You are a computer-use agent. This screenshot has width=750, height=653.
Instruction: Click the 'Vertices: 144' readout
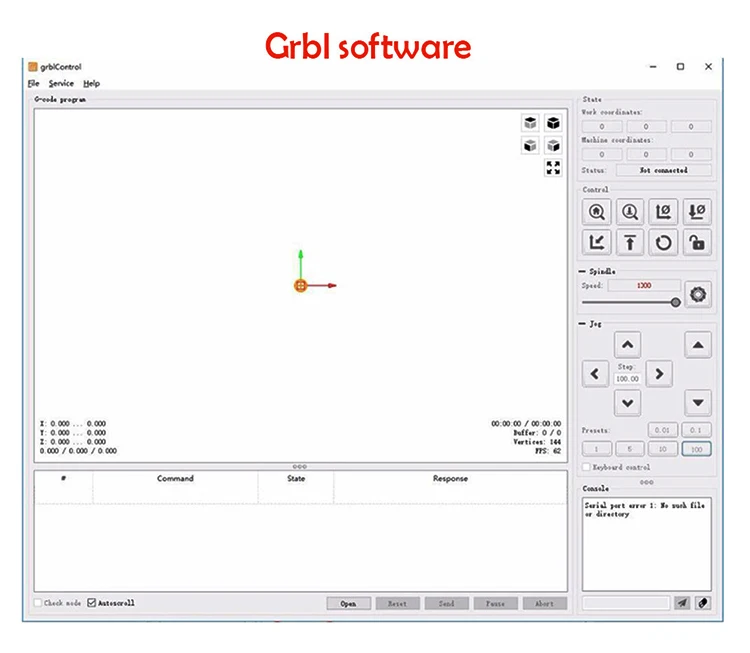tap(537, 442)
